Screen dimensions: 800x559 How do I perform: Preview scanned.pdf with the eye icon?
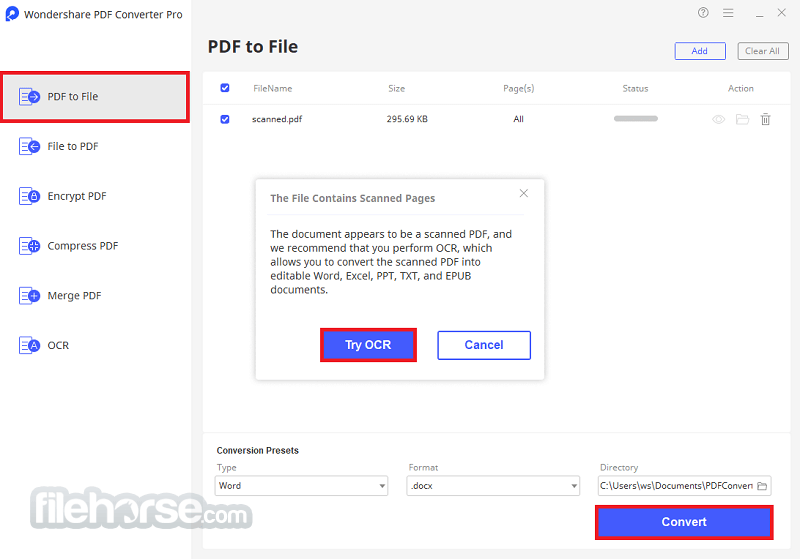[x=718, y=119]
